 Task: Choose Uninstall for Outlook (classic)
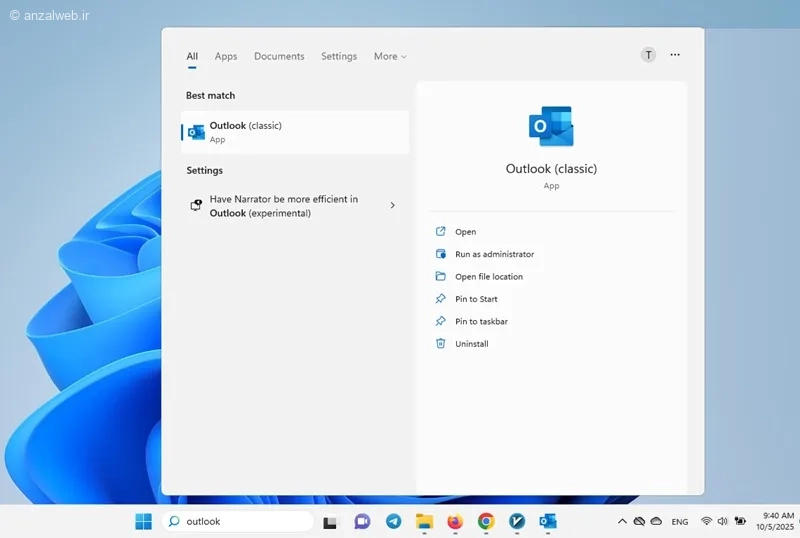[462, 344]
